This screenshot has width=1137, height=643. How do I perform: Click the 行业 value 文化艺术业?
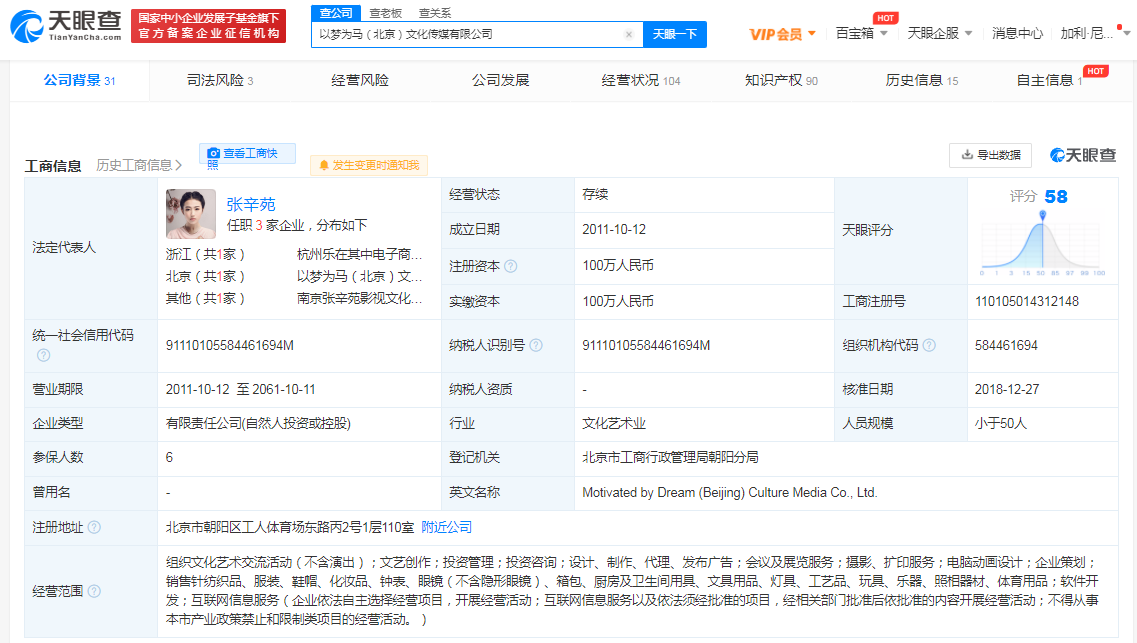[614, 423]
